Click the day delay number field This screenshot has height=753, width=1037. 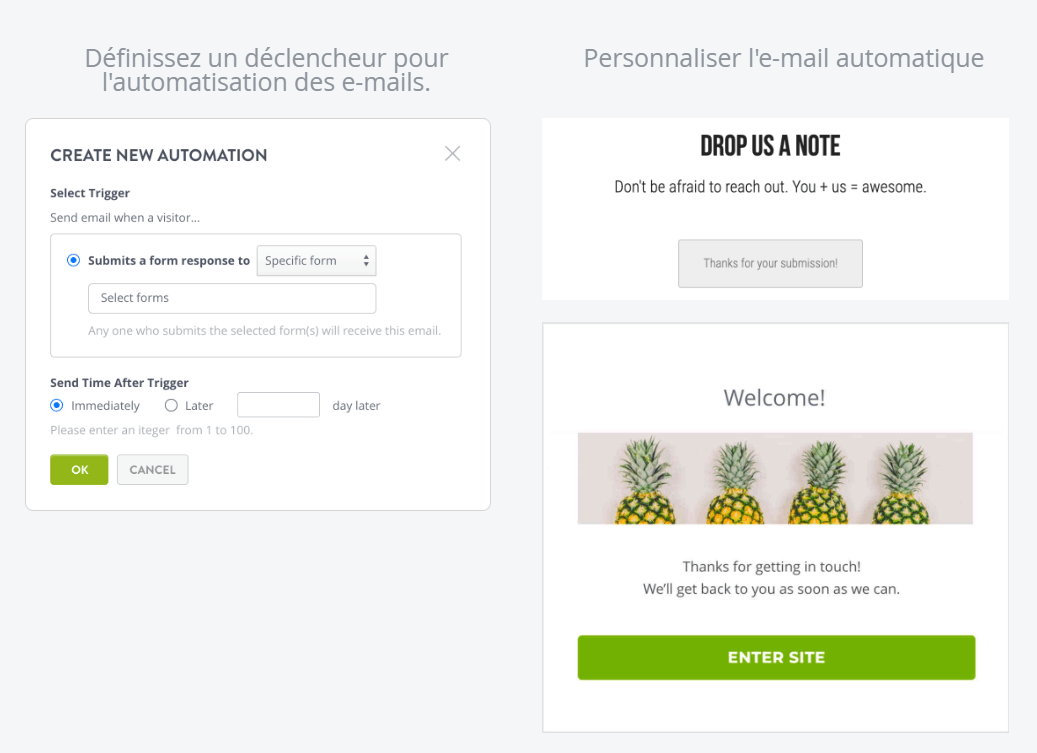tap(278, 404)
